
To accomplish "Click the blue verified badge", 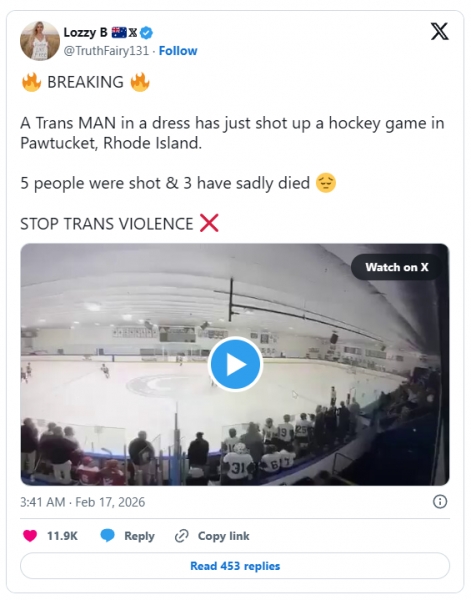I will pos(146,33).
